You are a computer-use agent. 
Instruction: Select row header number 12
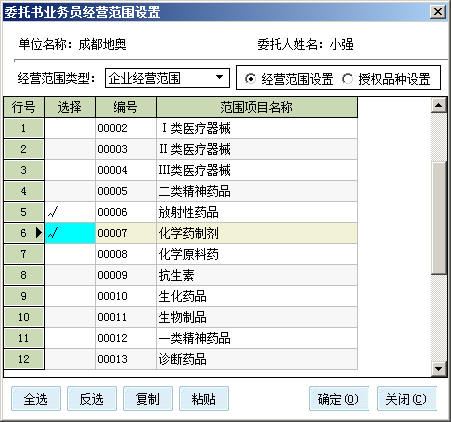click(24, 359)
